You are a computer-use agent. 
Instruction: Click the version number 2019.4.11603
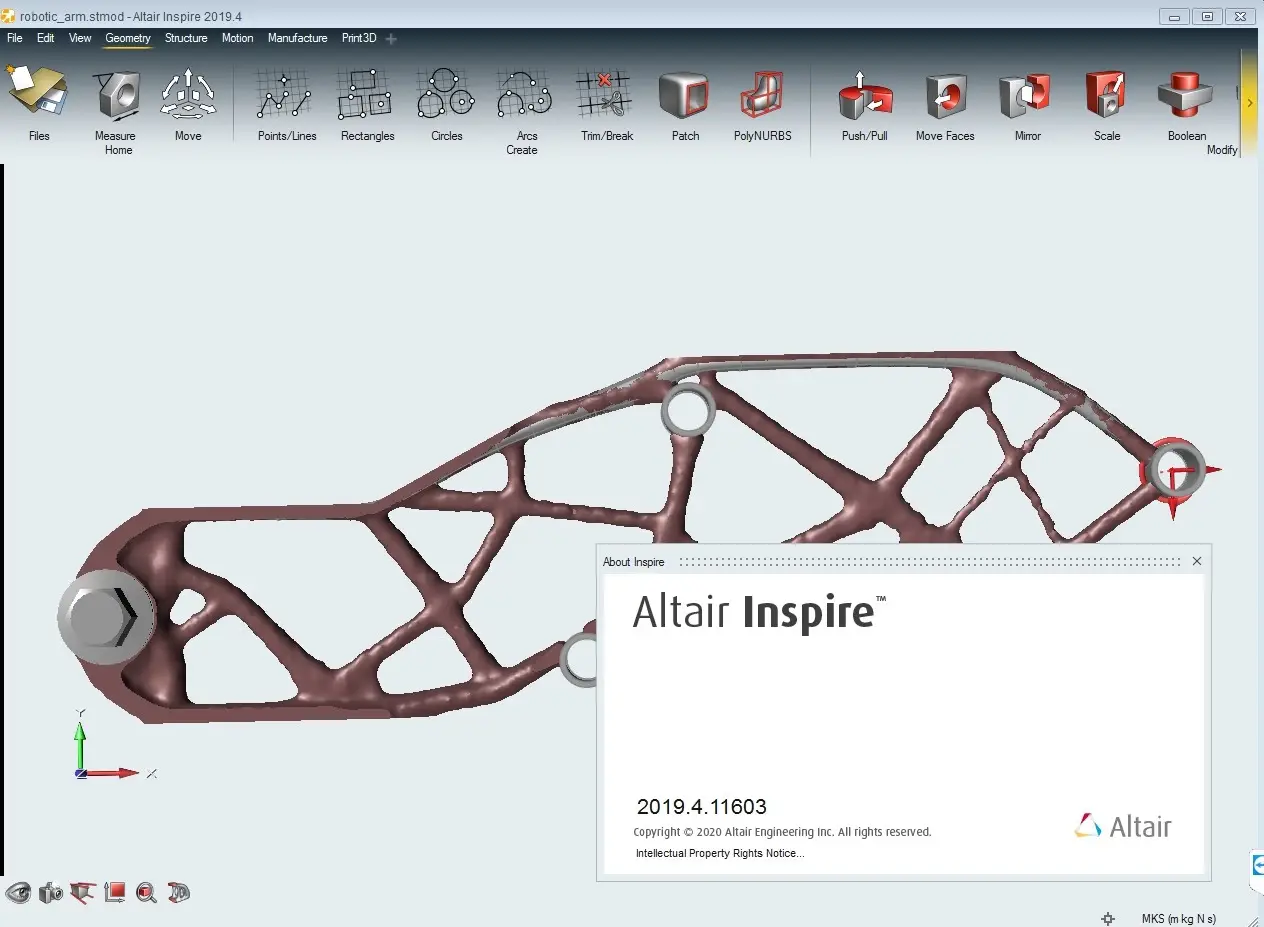pyautogui.click(x=701, y=807)
